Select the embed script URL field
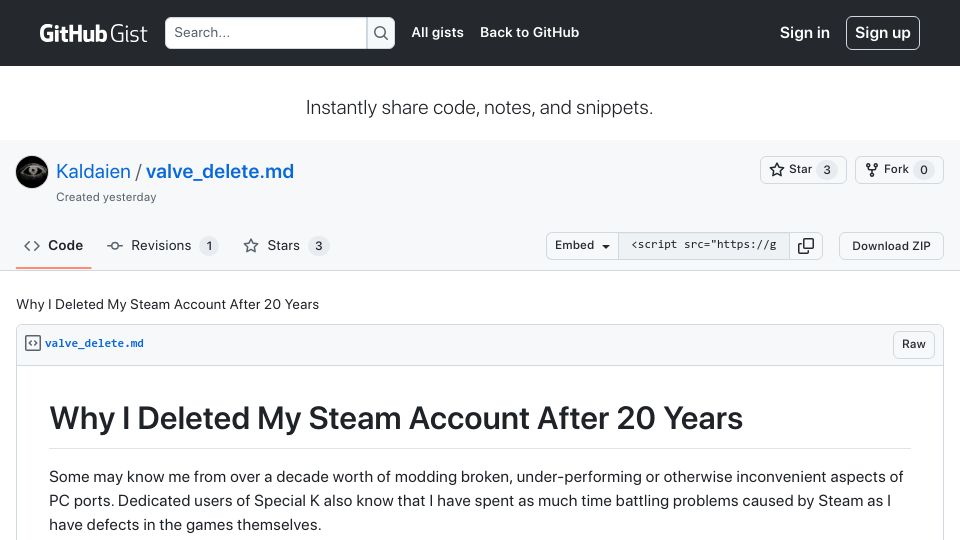The width and height of the screenshot is (960, 540). point(703,246)
